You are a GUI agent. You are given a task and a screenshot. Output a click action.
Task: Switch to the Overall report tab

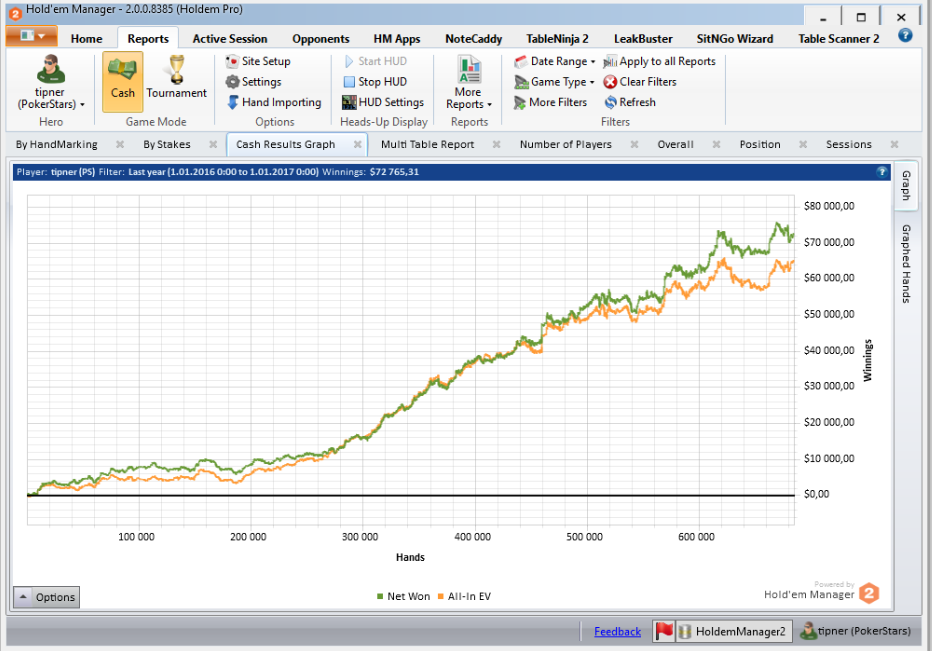[676, 144]
